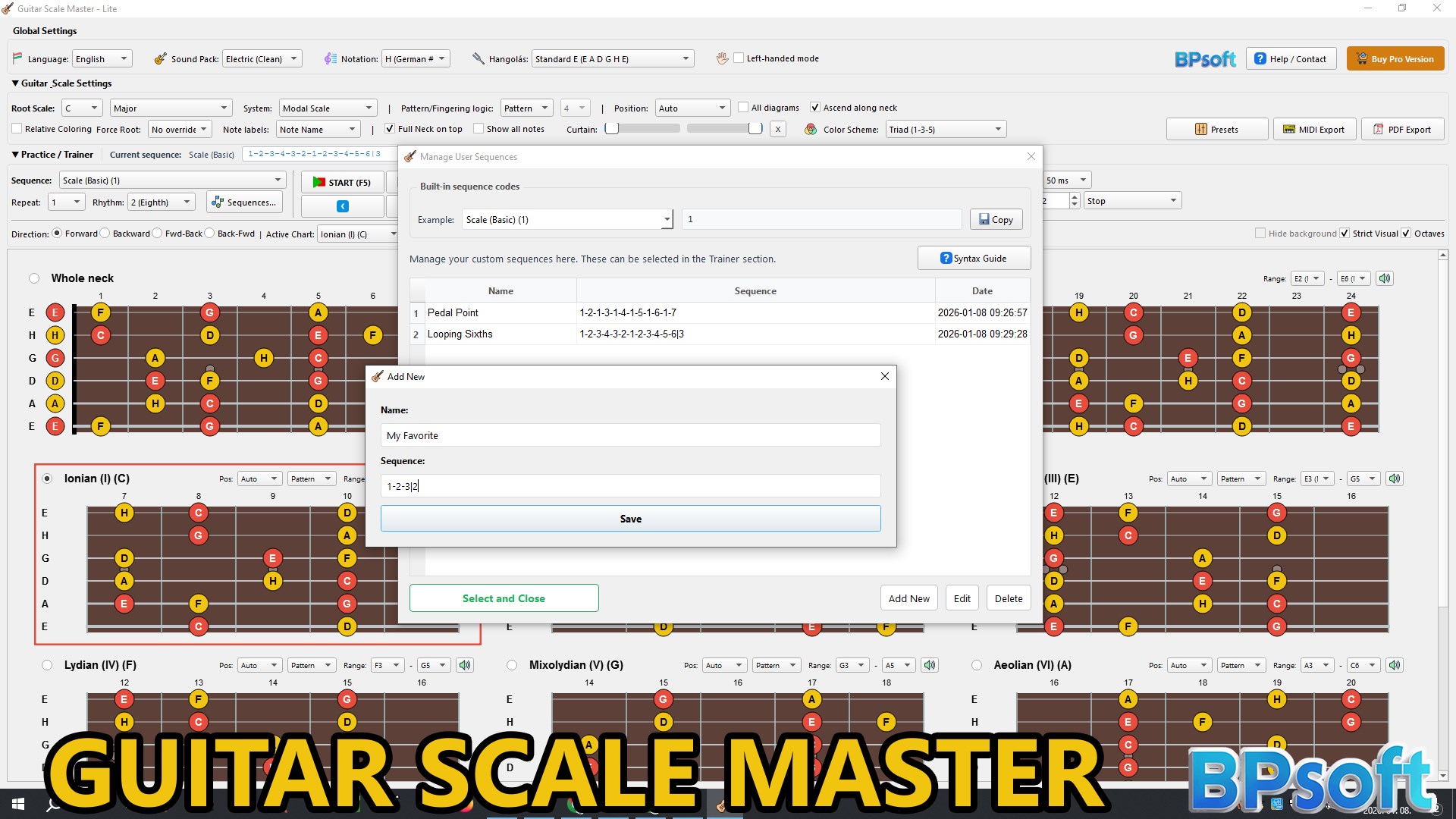This screenshot has height=819, width=1456.
Task: Copy the built-in sequence code
Action: coord(996,219)
